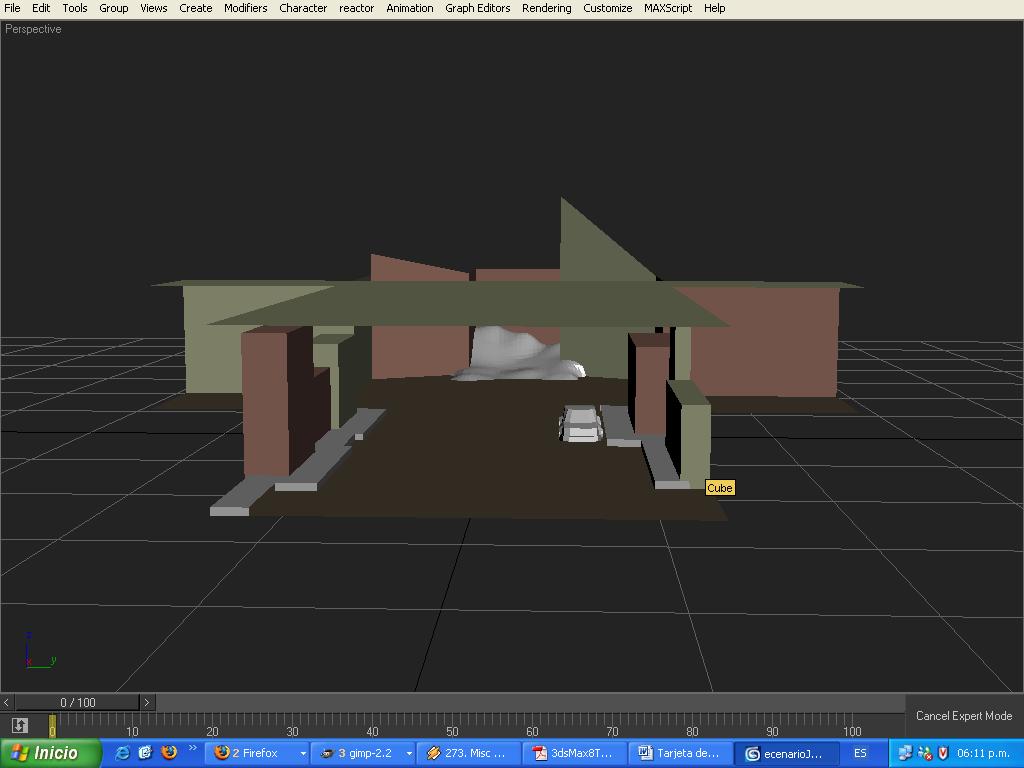Screen dimensions: 1024x768
Task: Expand Firefox taskbar group dropdown arrow
Action: (x=303, y=754)
